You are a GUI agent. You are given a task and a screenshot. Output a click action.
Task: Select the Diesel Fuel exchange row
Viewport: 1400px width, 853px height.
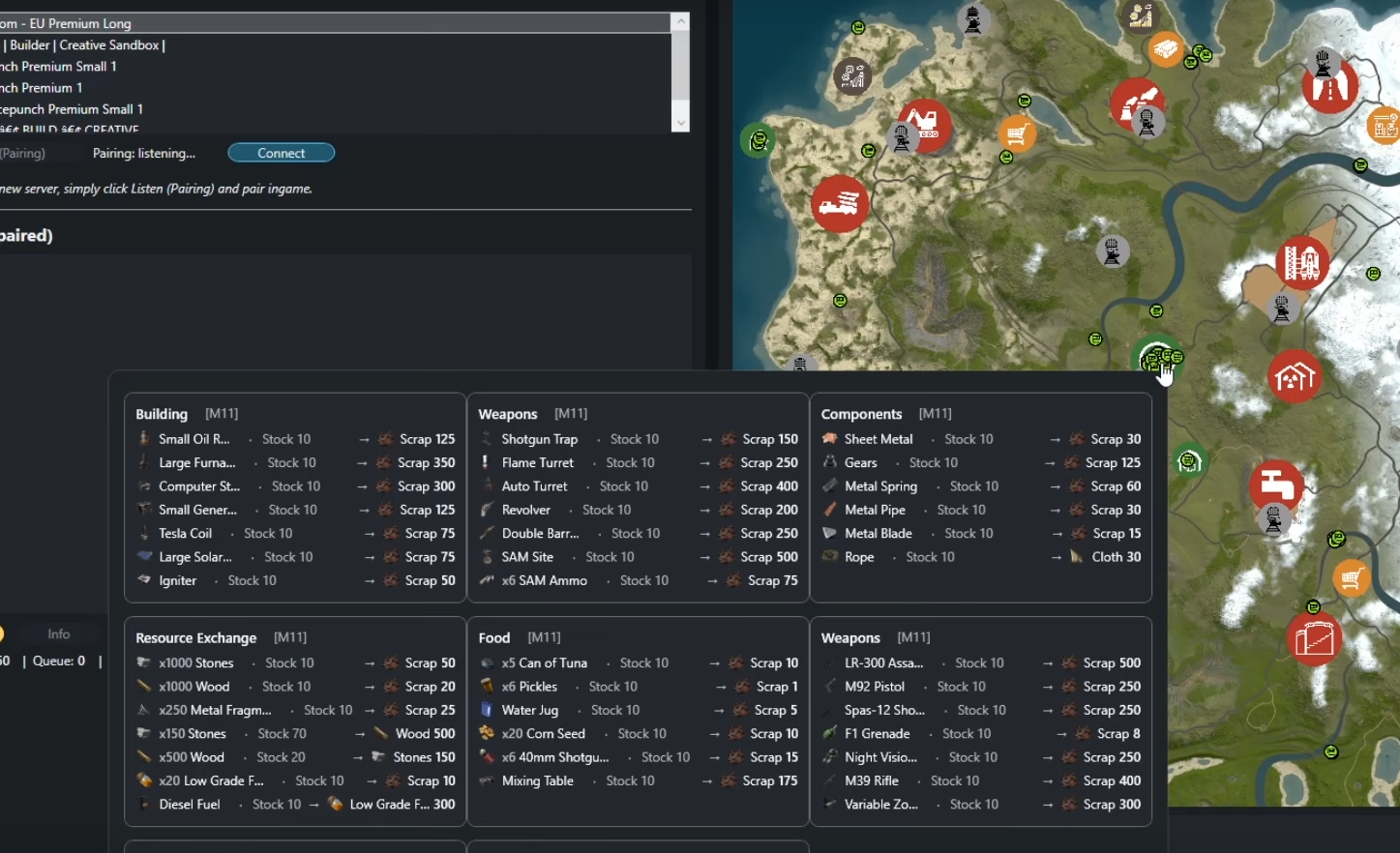[295, 804]
